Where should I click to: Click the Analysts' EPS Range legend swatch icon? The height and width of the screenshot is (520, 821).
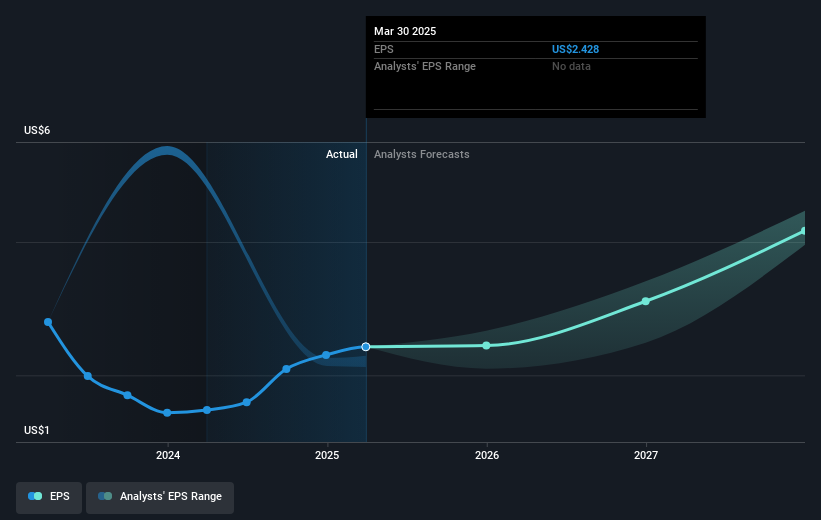[105, 496]
